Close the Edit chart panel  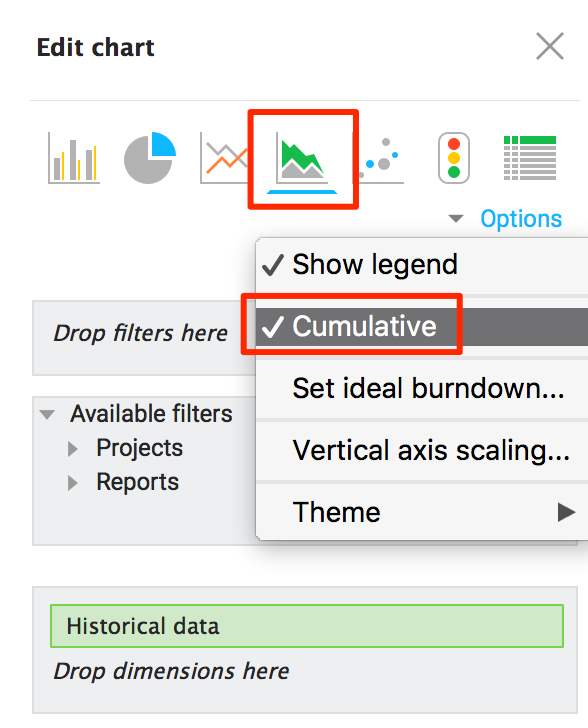550,46
